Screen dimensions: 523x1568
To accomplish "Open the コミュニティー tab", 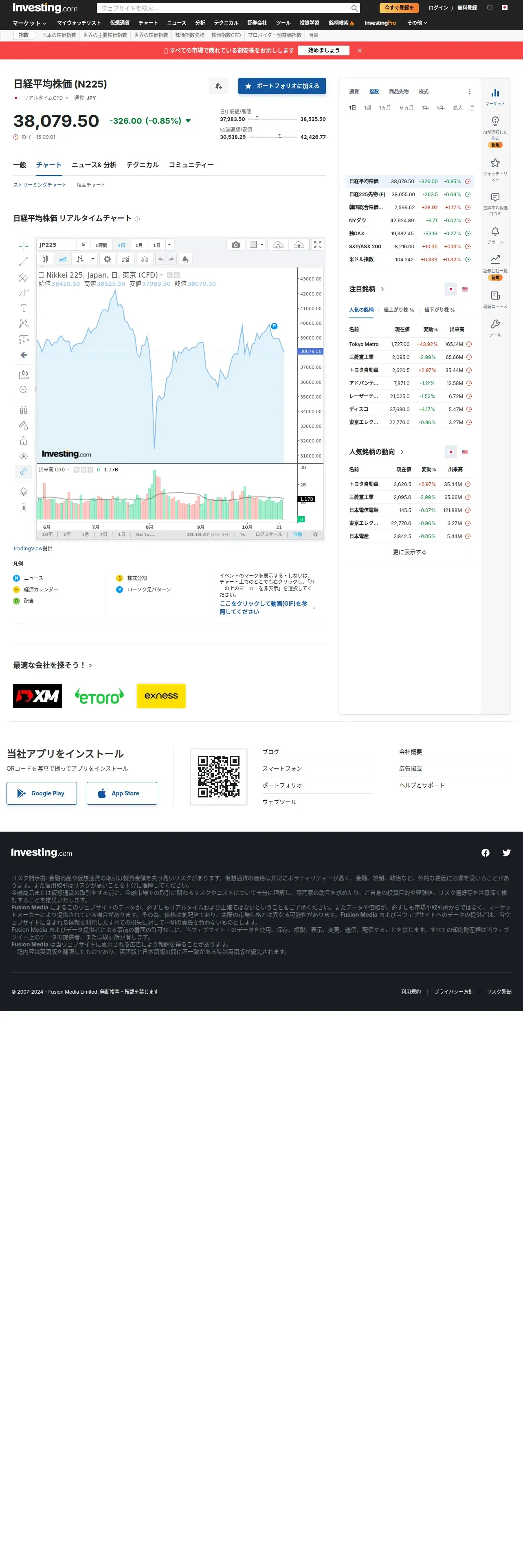I will 191,165.
